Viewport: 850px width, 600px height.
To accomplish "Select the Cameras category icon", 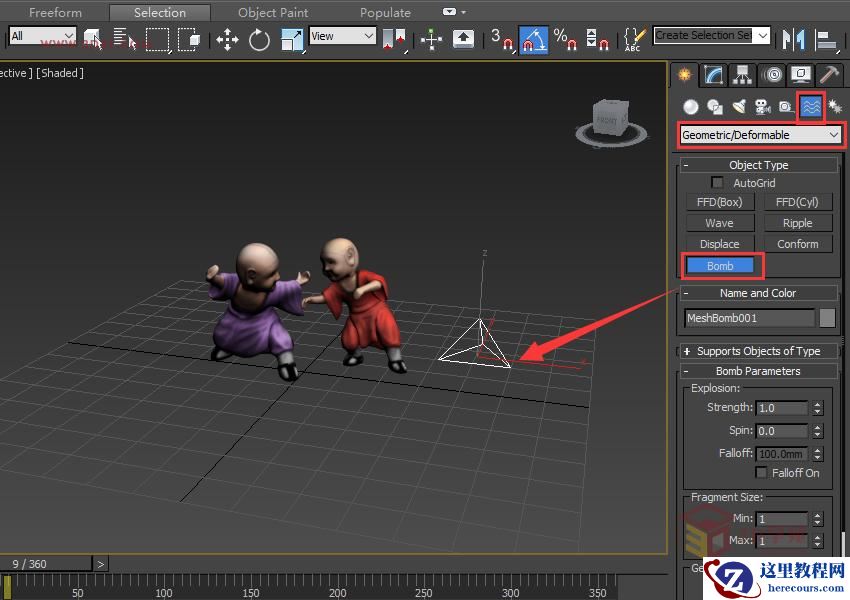I will pos(762,107).
